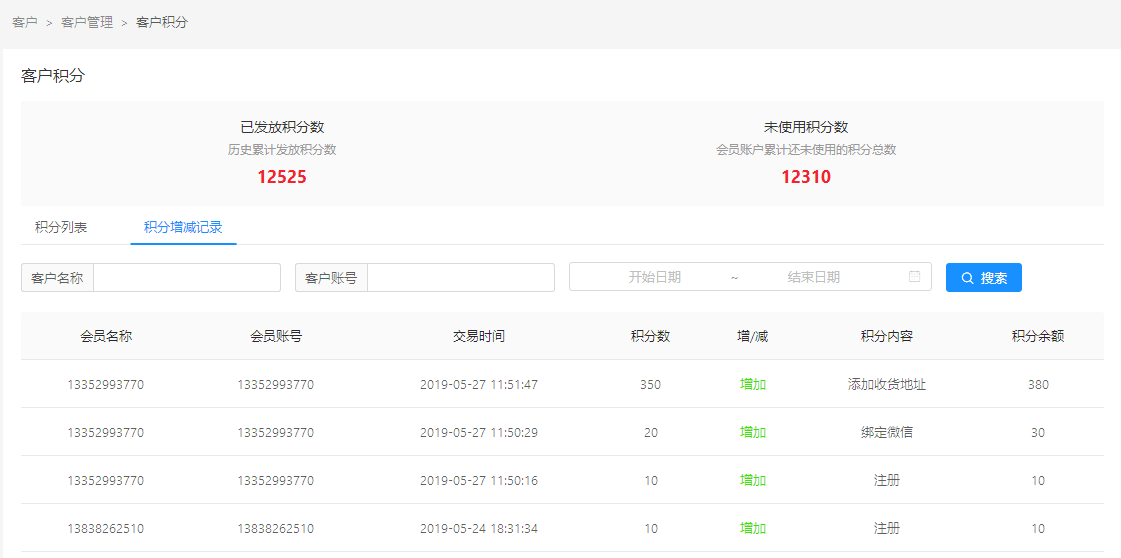Click the 积分内容 column header
Screen dimensions: 1121x558
coord(887,336)
